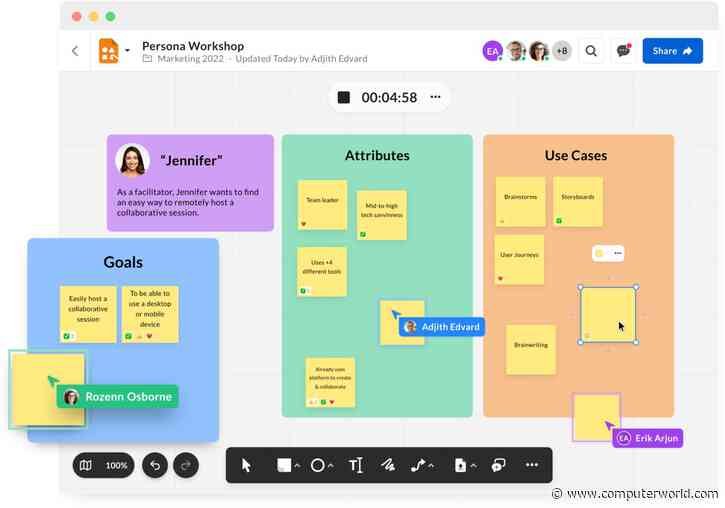The height and width of the screenshot is (508, 725).
Task: Select the pointer selection tool
Action: pyautogui.click(x=246, y=465)
